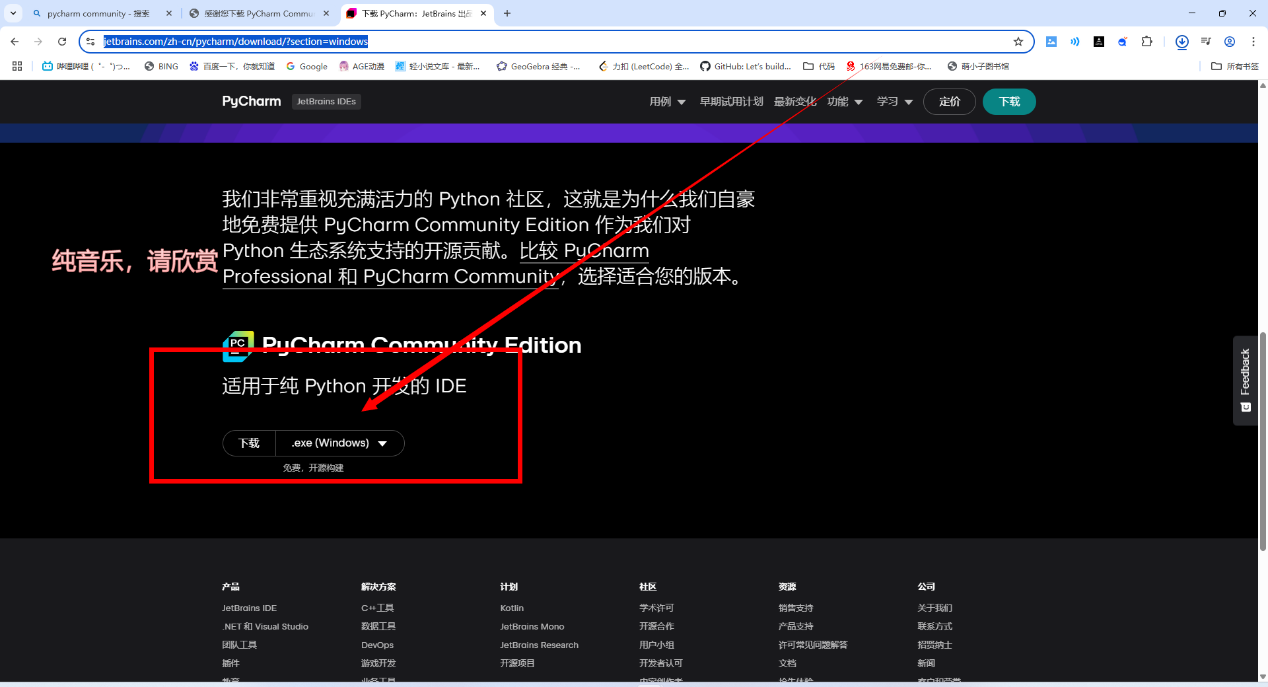
Task: View site information icon in address bar
Action: point(91,41)
